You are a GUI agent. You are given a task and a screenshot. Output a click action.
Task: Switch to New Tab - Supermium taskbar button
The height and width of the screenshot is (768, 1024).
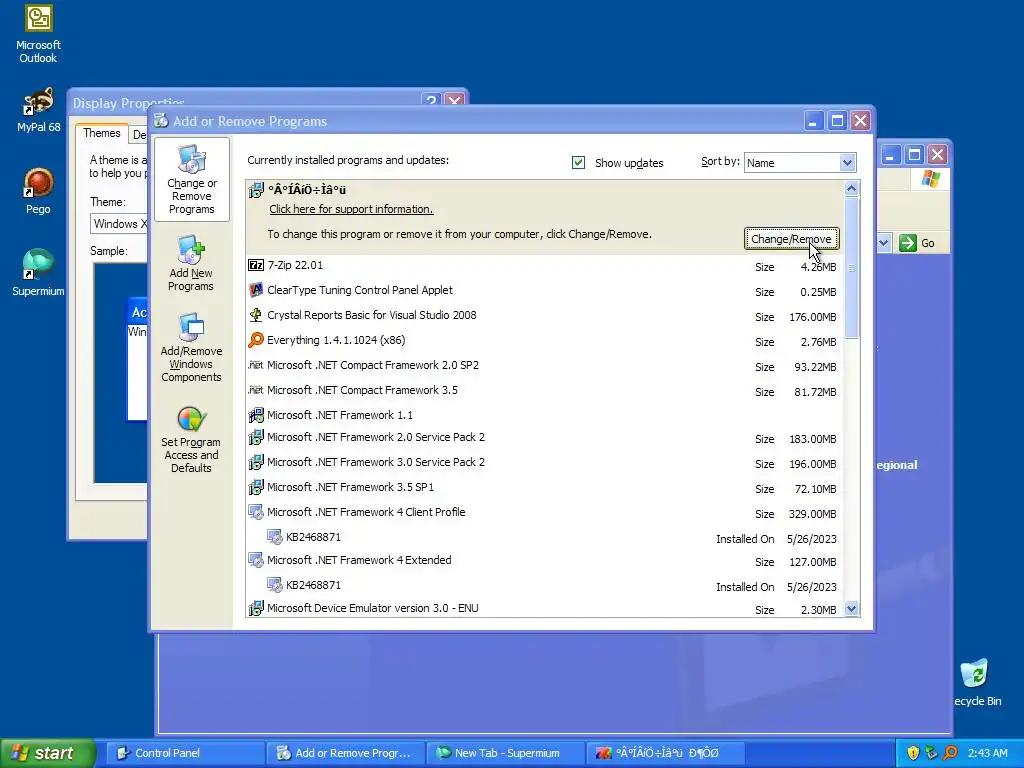506,753
